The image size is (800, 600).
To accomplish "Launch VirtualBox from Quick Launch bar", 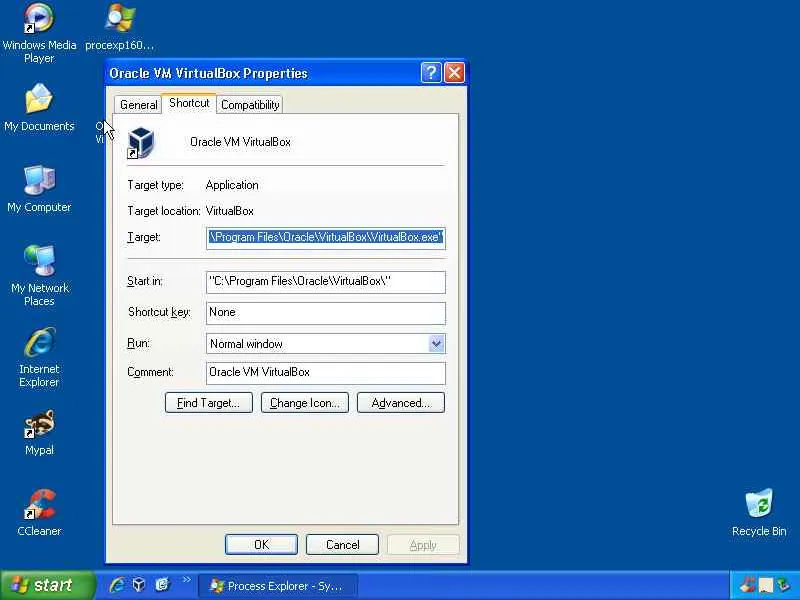I will pyautogui.click(x=139, y=585).
